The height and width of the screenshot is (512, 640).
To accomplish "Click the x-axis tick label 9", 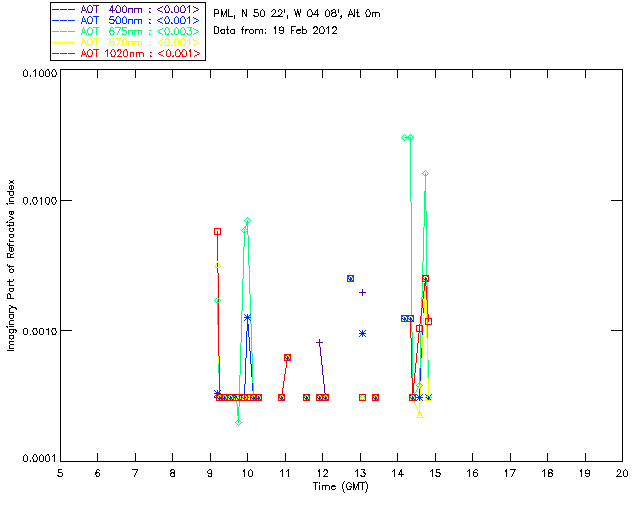I will [x=210, y=473].
